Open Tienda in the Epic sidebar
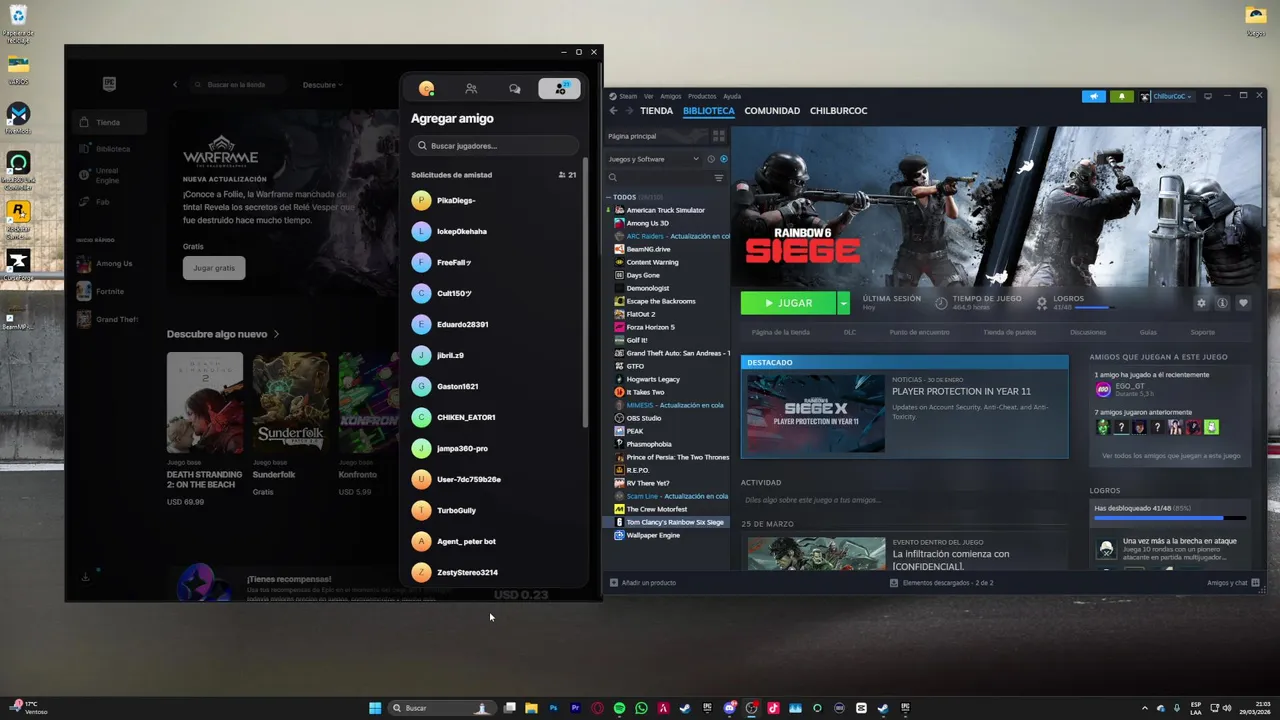The image size is (1280, 720). [x=109, y=122]
